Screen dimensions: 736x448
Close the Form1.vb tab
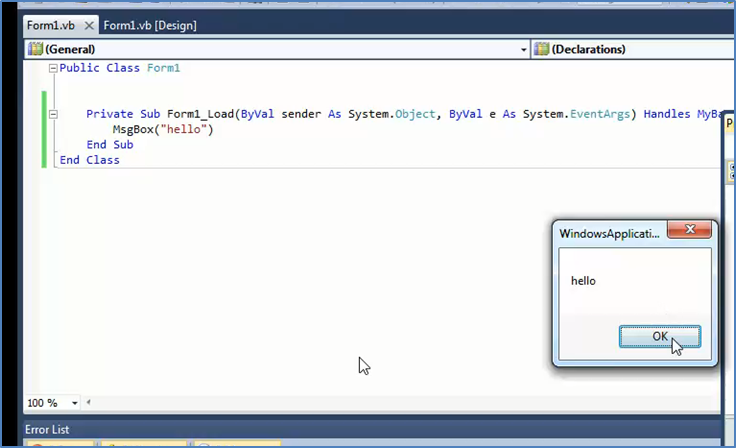pos(89,26)
